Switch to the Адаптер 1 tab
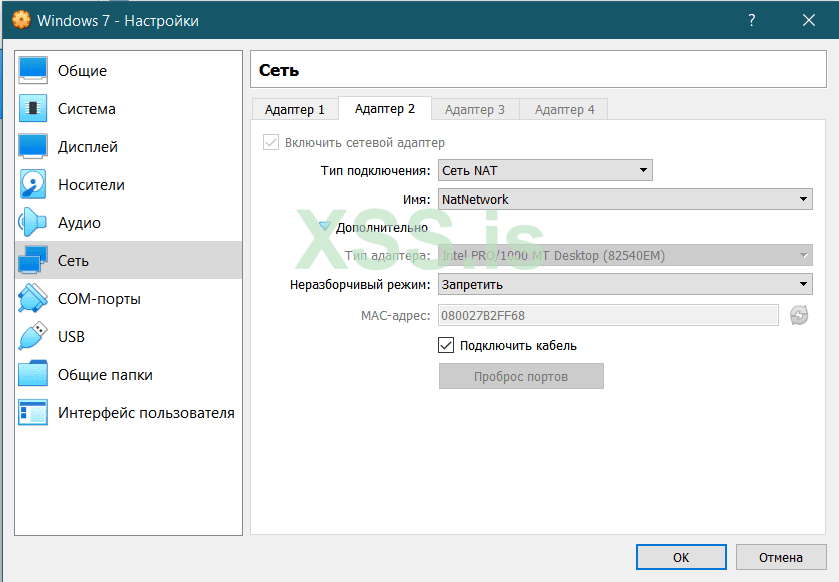 coord(295,109)
